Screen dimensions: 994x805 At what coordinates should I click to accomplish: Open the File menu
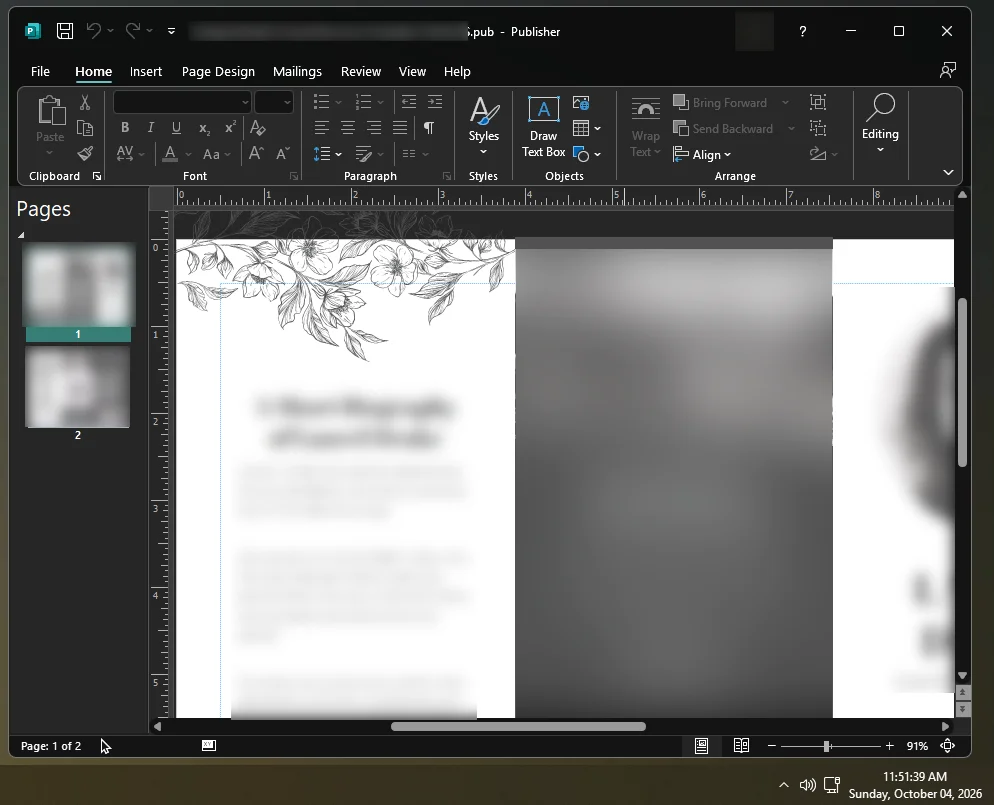[40, 72]
